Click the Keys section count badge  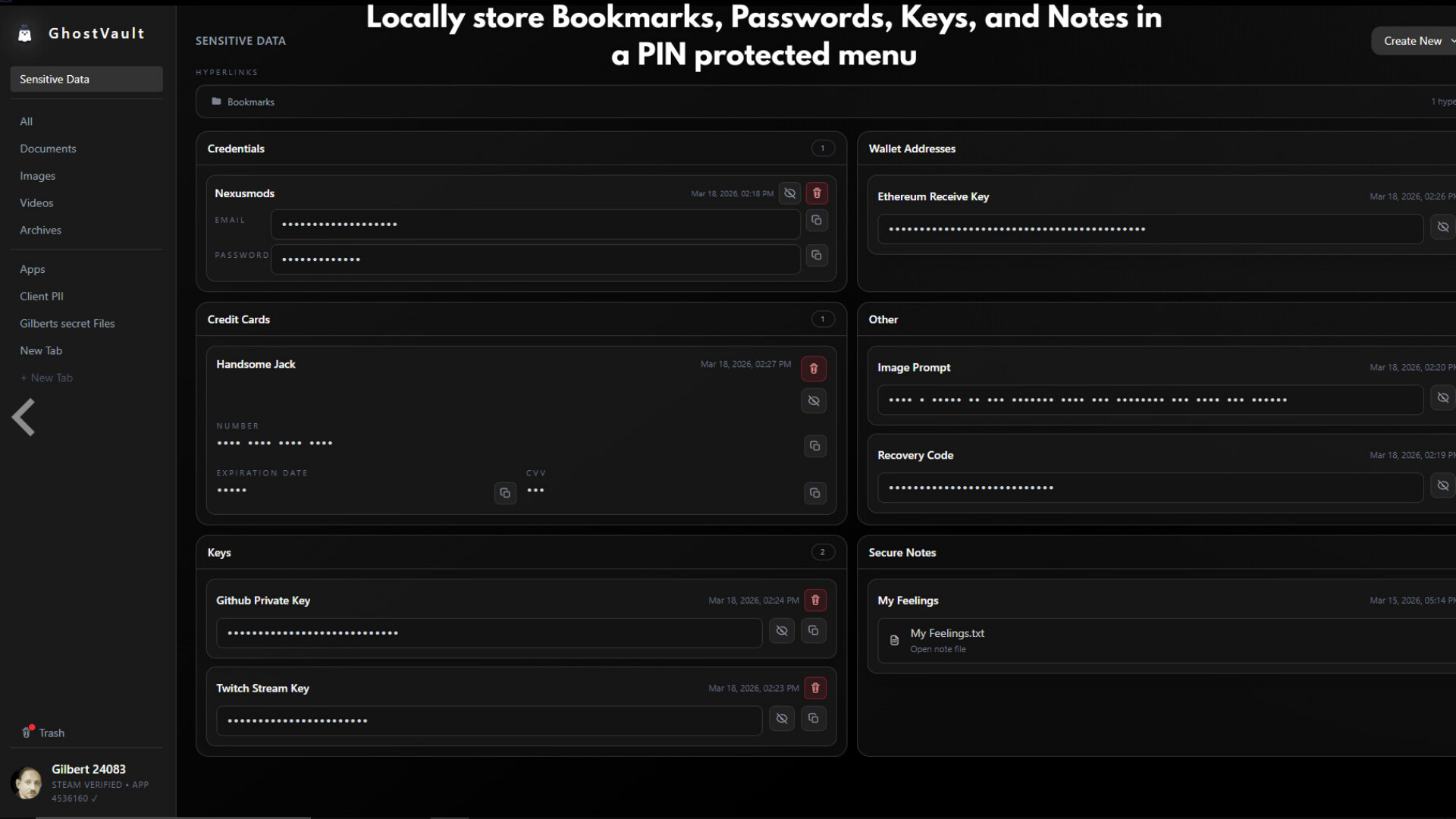tap(823, 552)
